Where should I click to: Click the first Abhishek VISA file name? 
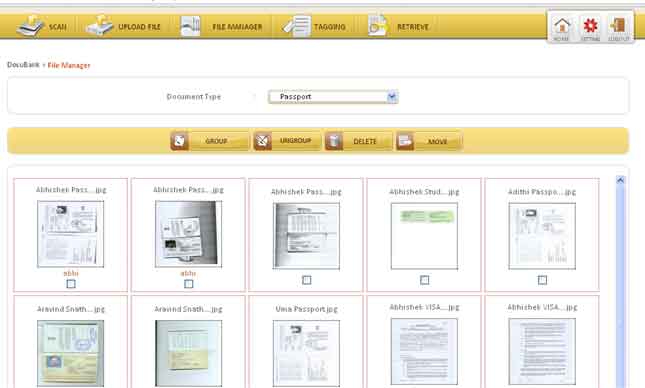coord(424,307)
